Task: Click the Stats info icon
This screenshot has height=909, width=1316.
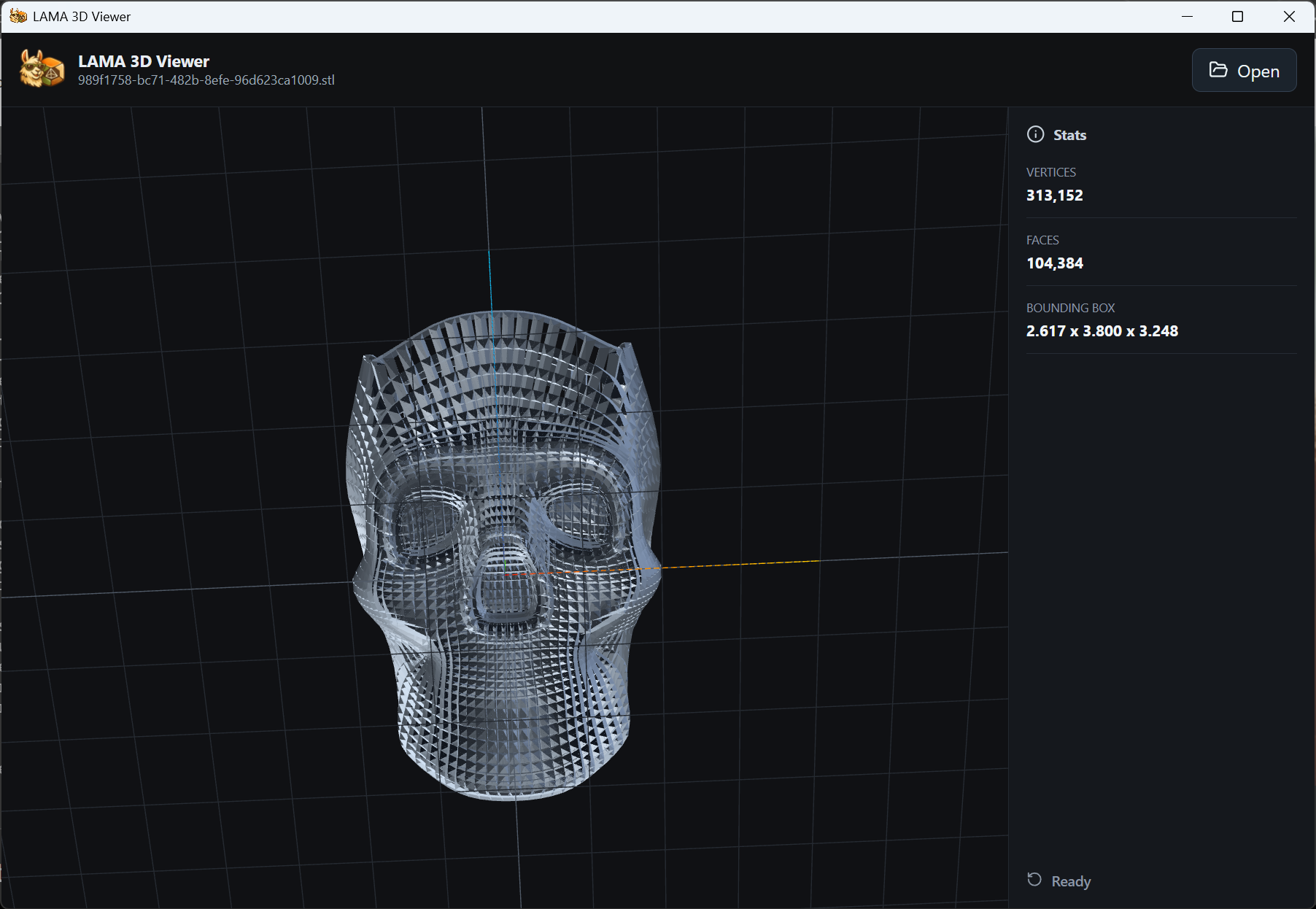Action: (x=1035, y=134)
